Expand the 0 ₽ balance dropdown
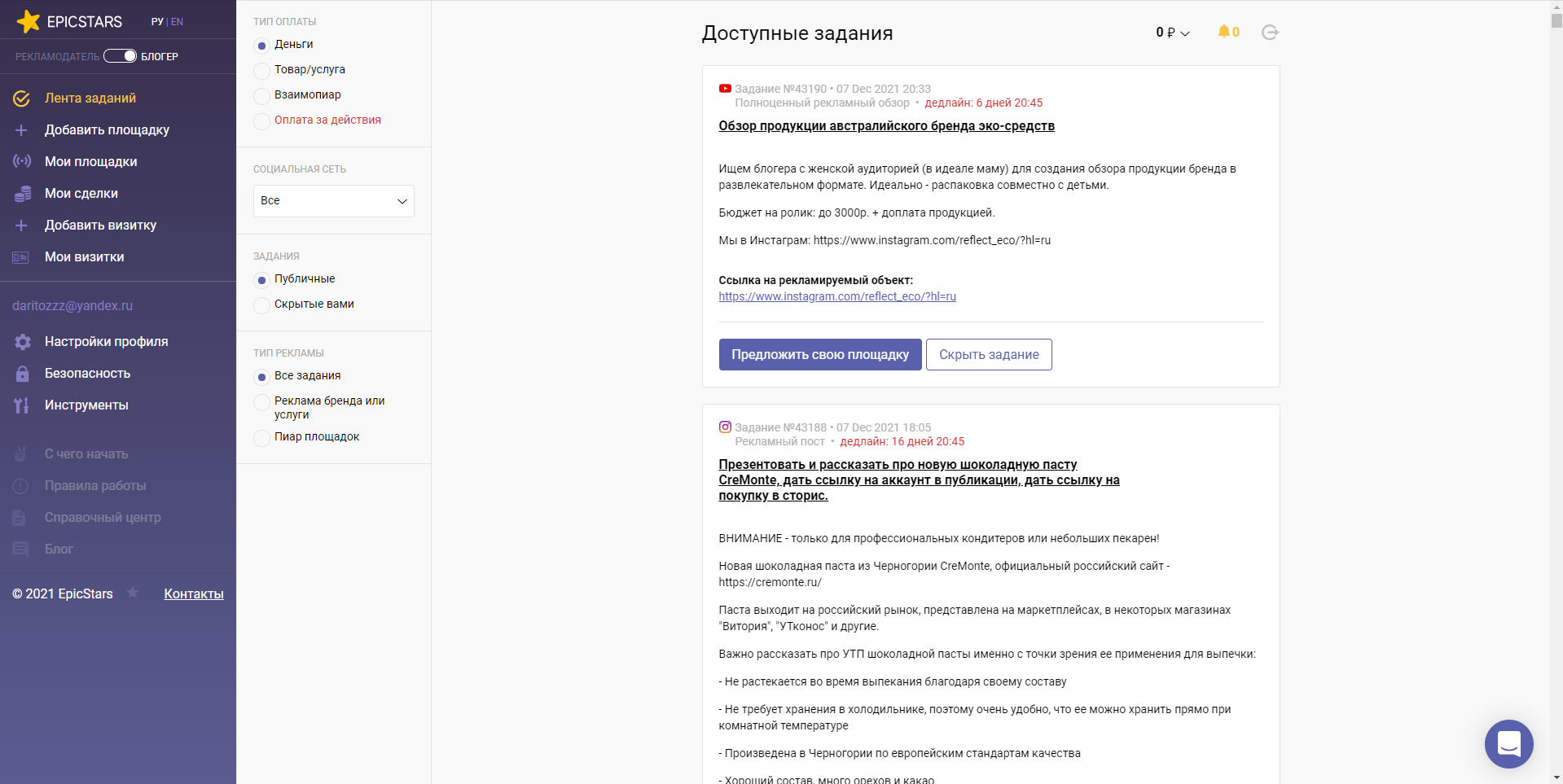Screen dimensions: 1563x784 coord(1173,33)
